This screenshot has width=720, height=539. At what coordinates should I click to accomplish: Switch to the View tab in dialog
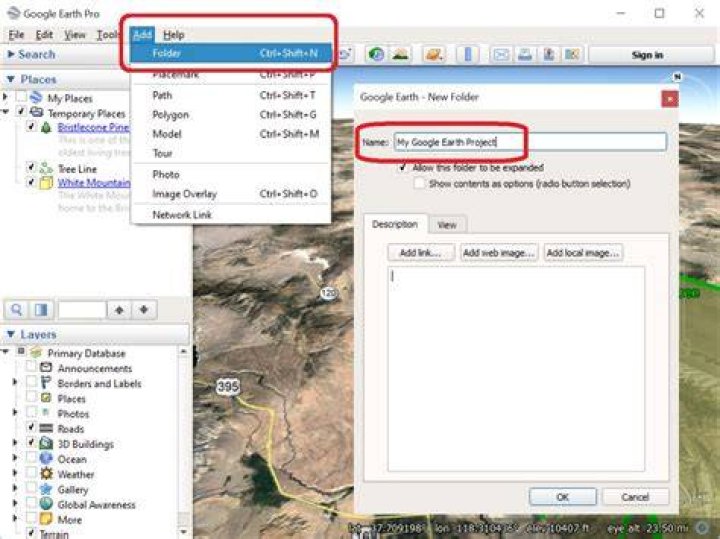click(447, 225)
